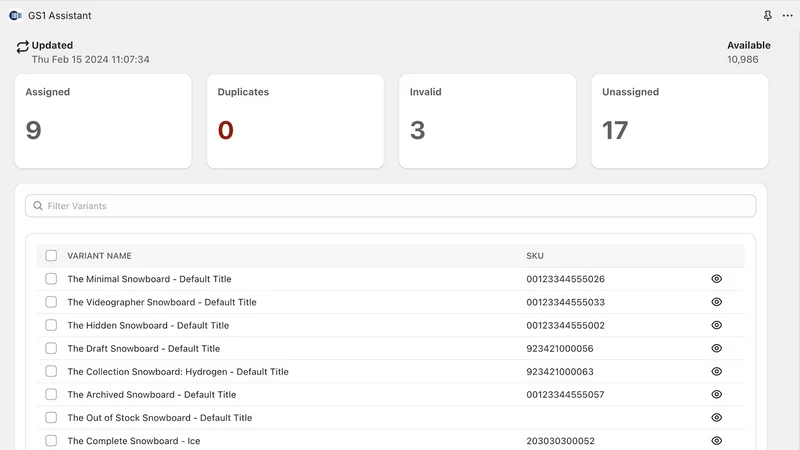Open the Duplicates card showing 0
The image size is (800, 450).
295,121
